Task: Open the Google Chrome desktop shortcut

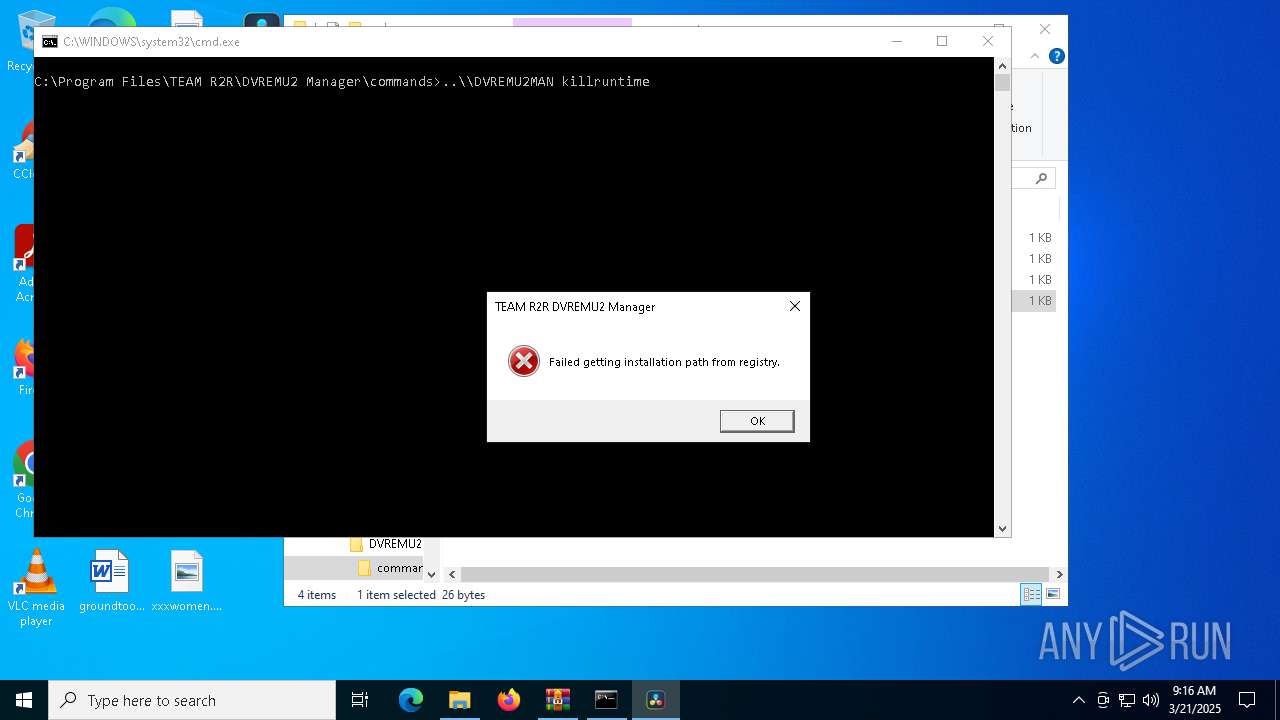Action: point(24,480)
